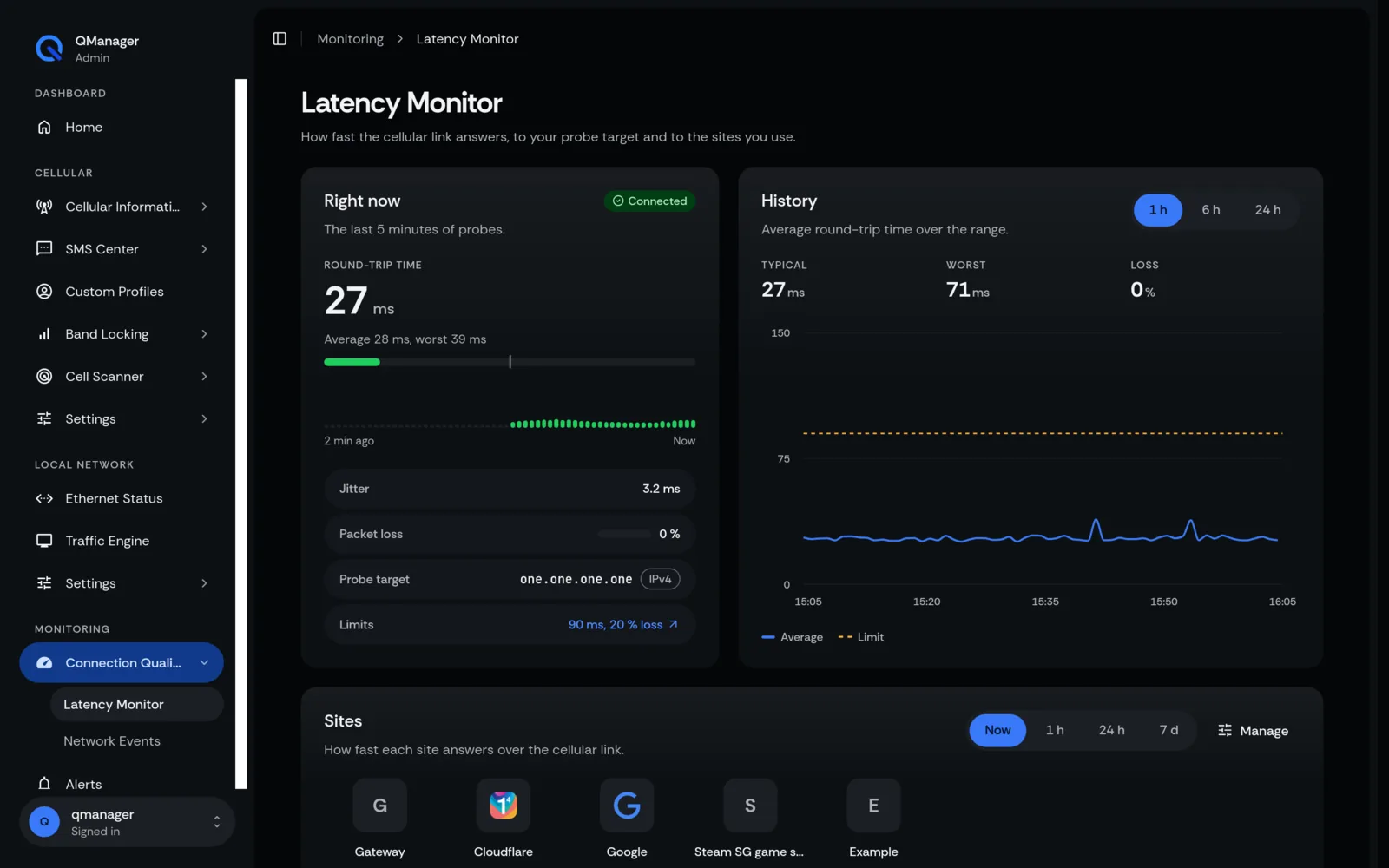Select 7 d range in Sites
Viewport: 1389px width, 868px height.
[x=1168, y=730]
